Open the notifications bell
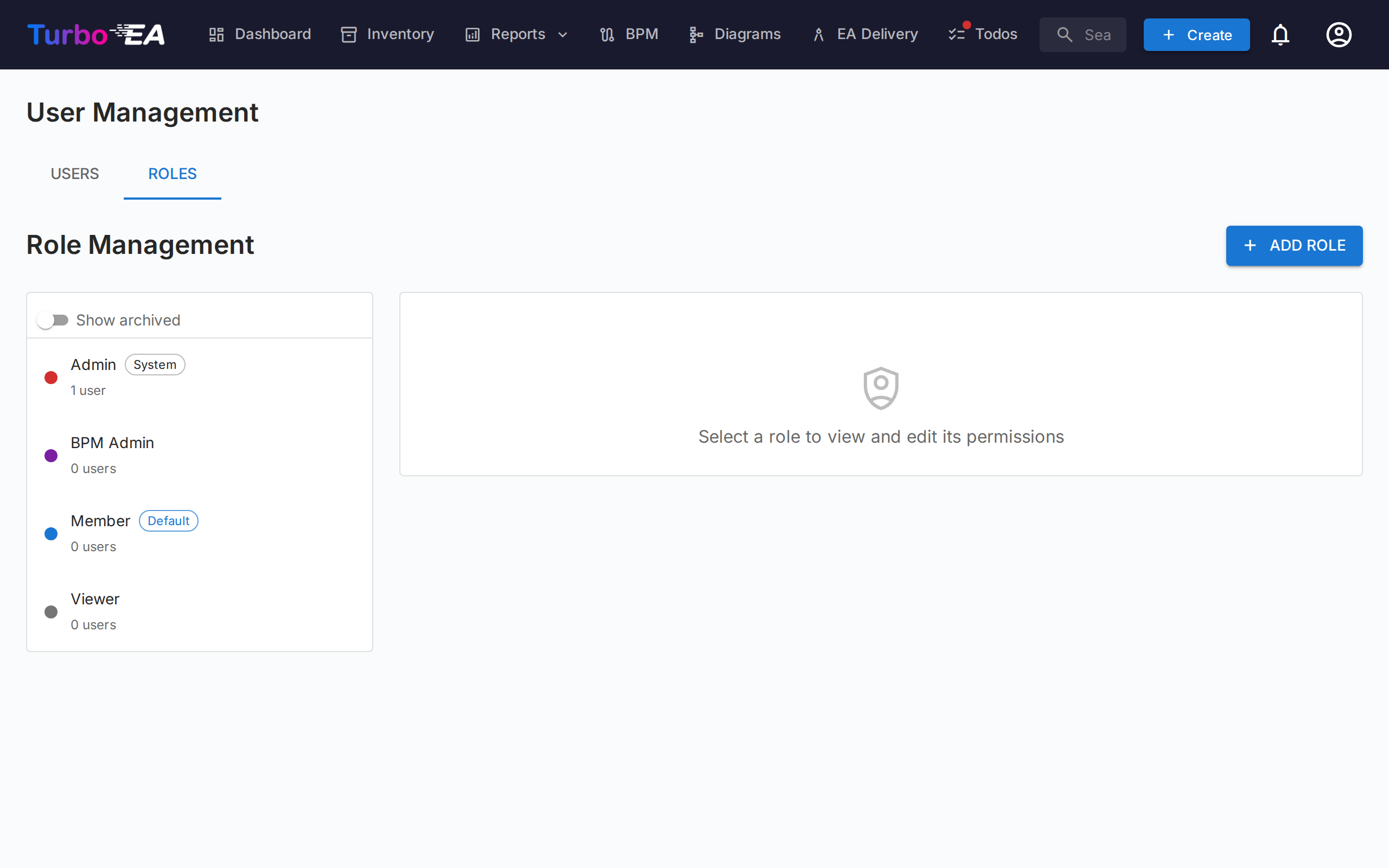This screenshot has height=868, width=1389. coord(1281,34)
